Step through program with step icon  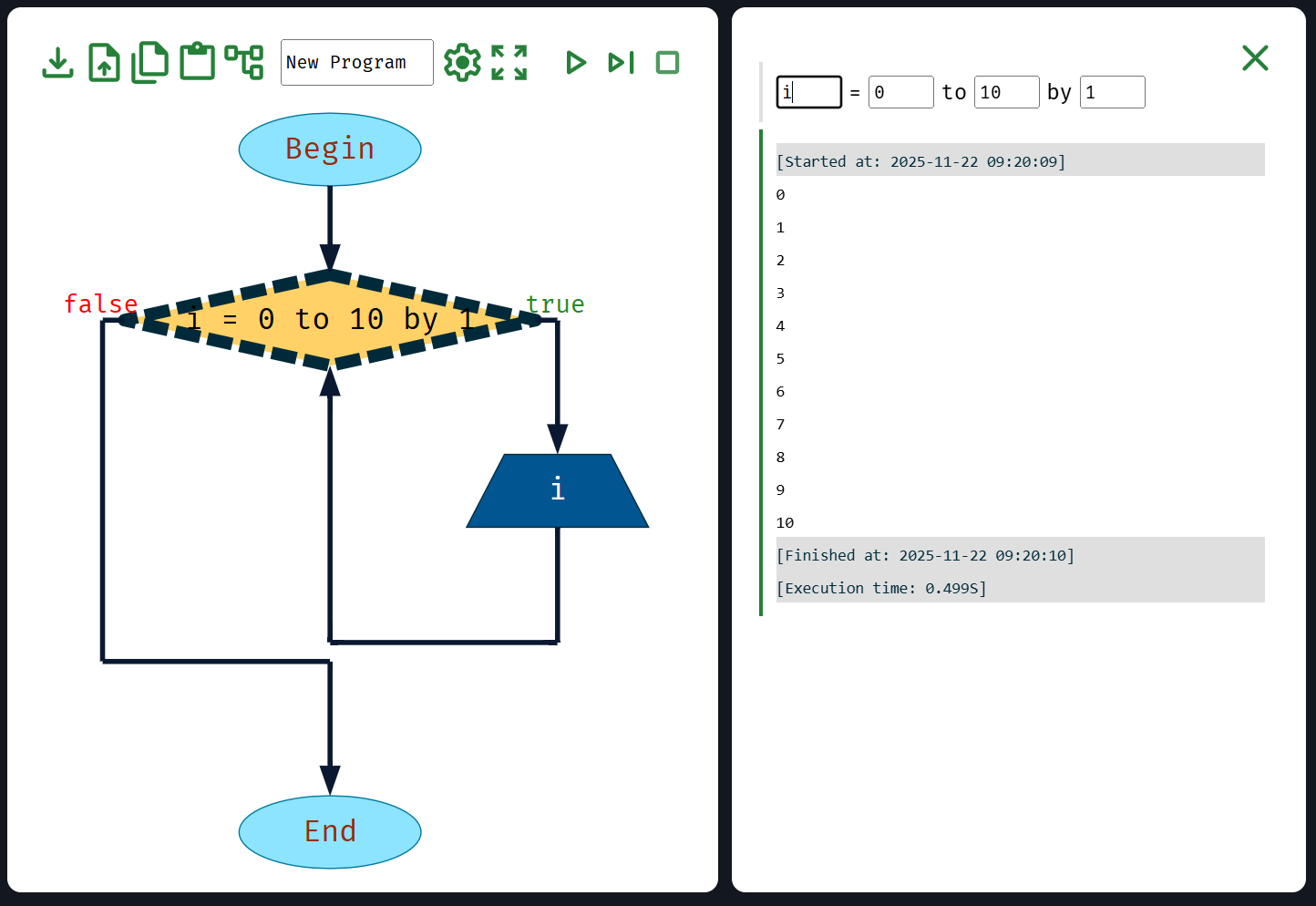(622, 63)
